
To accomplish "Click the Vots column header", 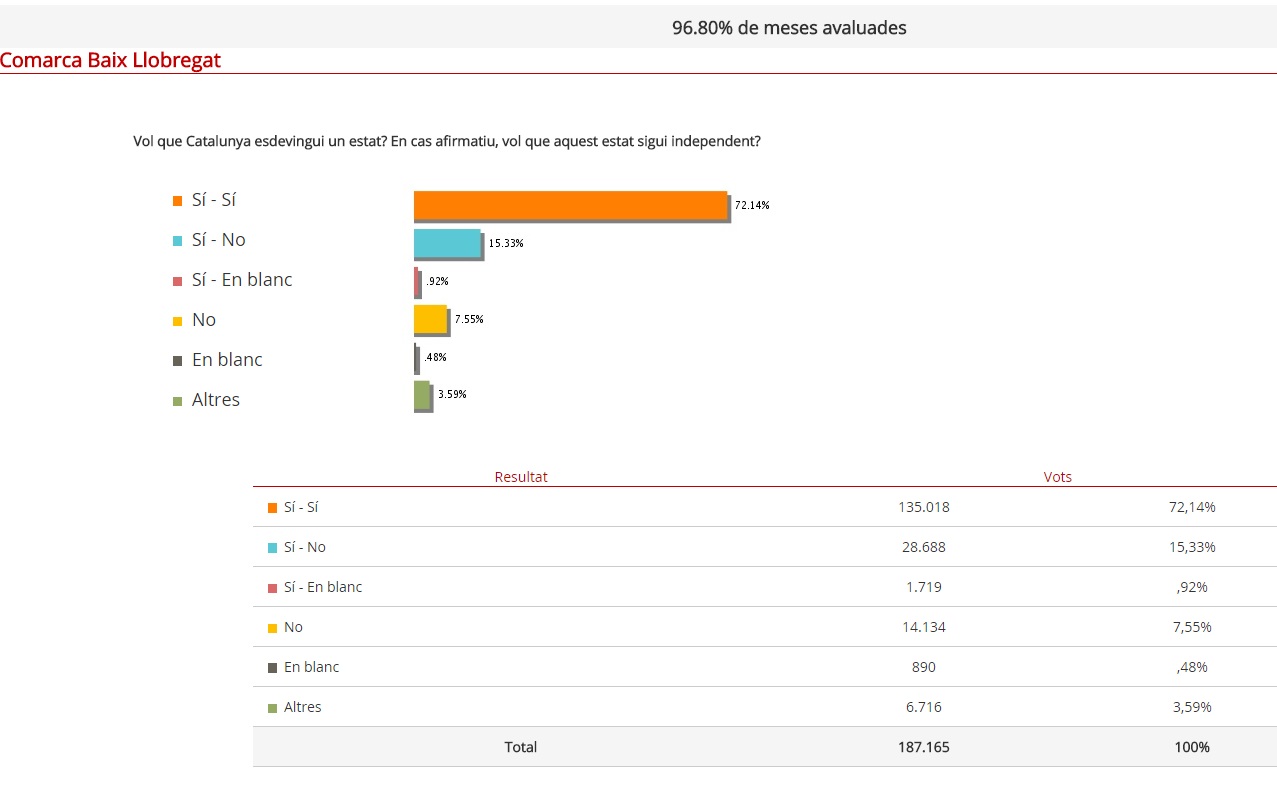I will [x=1057, y=477].
